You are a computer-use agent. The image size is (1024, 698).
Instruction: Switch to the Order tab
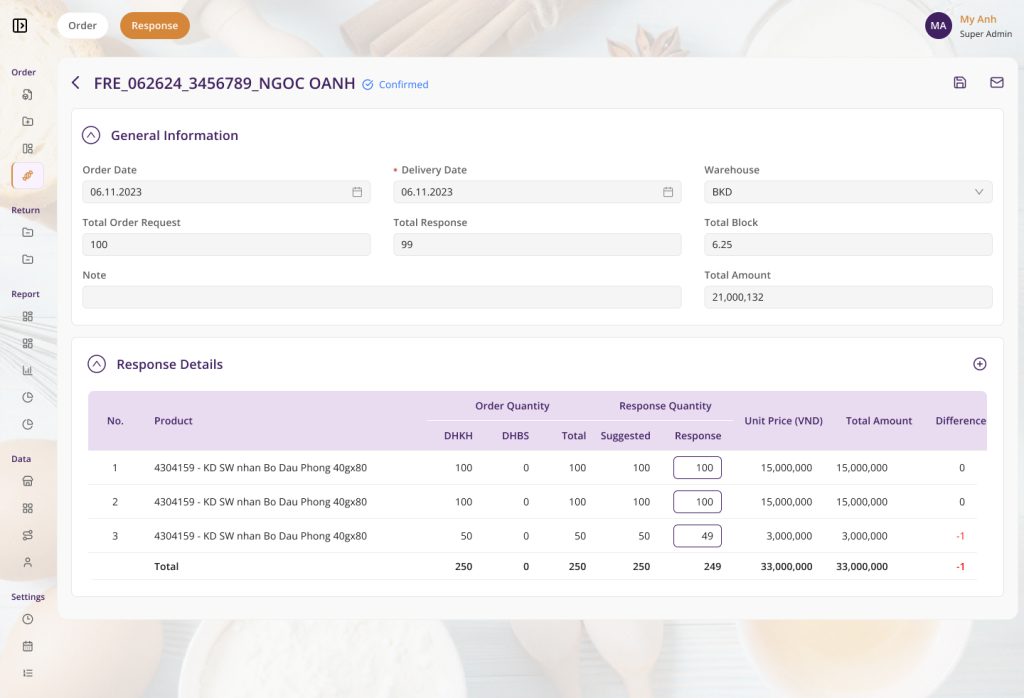83,26
